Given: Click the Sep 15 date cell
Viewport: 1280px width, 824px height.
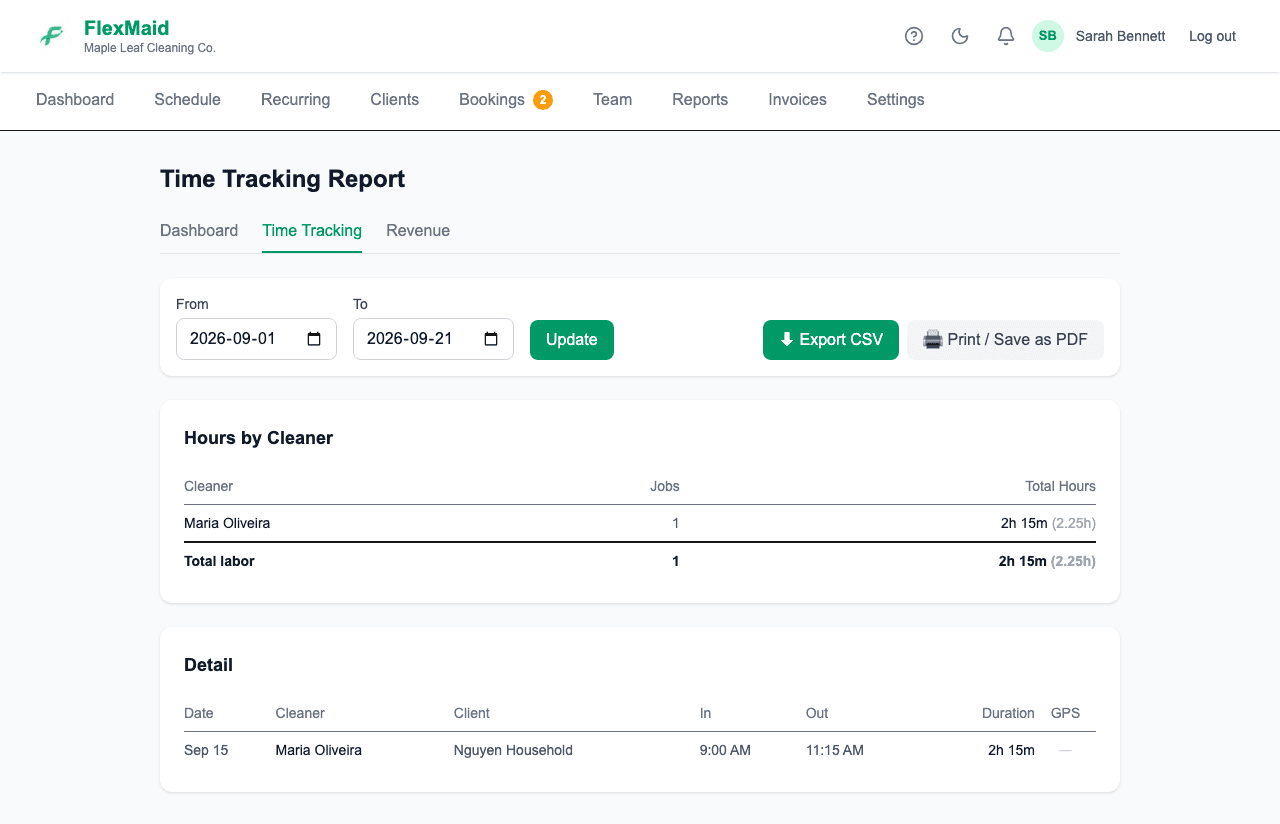Looking at the screenshot, I should (206, 750).
